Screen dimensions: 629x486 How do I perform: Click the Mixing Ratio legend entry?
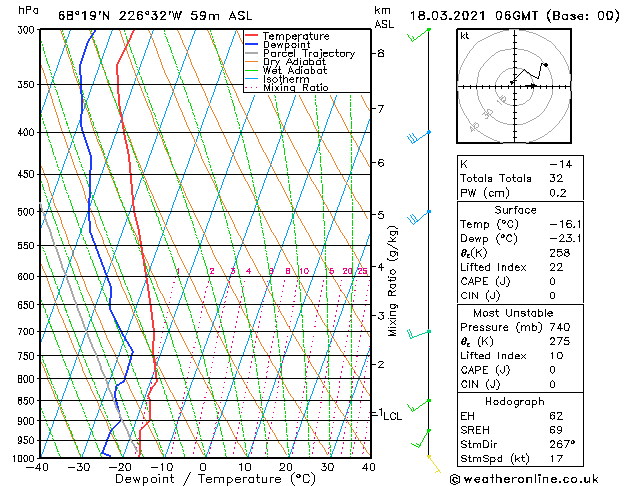click(x=295, y=88)
